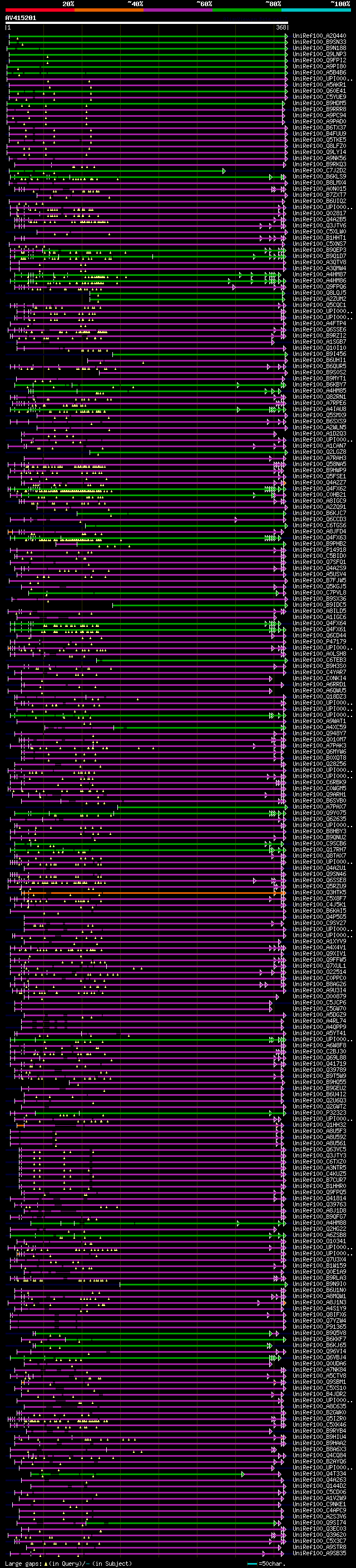Select hit UniRef100_A5B4B6
Screen dimensions: 356x1568
319,72
